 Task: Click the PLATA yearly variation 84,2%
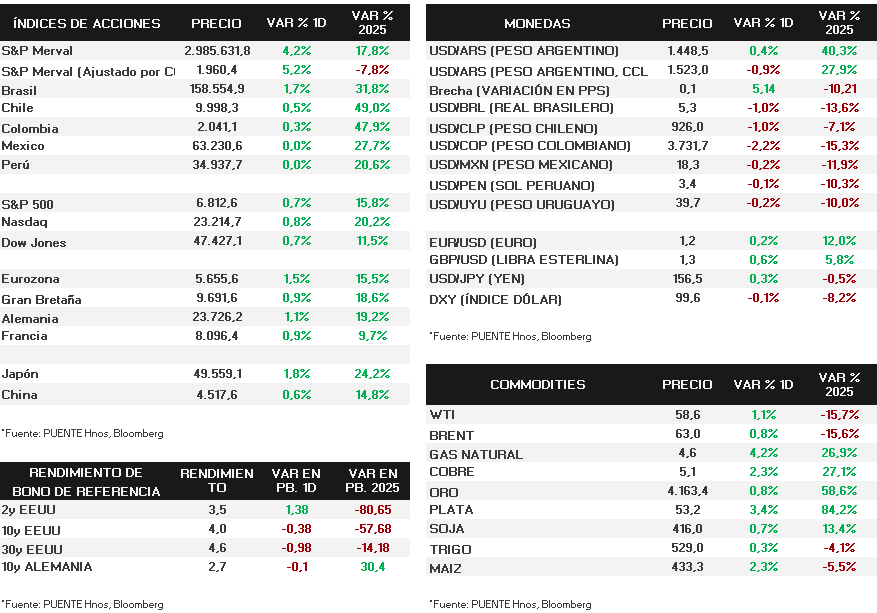[837, 510]
